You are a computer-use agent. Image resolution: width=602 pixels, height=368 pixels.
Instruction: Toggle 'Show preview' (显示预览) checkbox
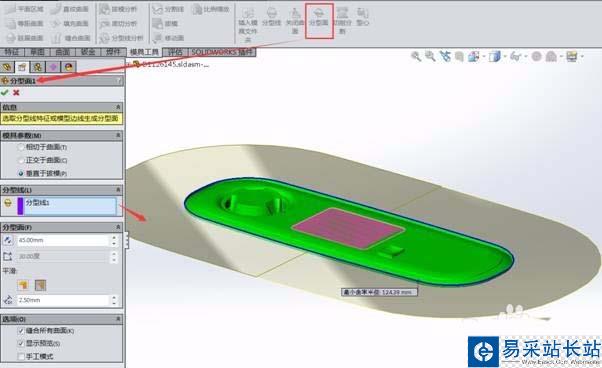click(21, 343)
